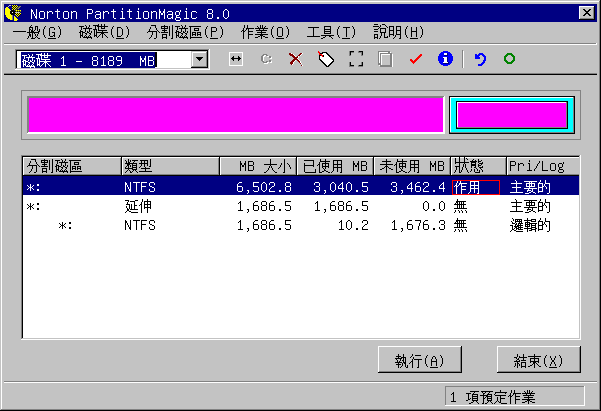The image size is (601, 411).
Task: Click the 0.0 unused MB value
Action: [x=434, y=206]
